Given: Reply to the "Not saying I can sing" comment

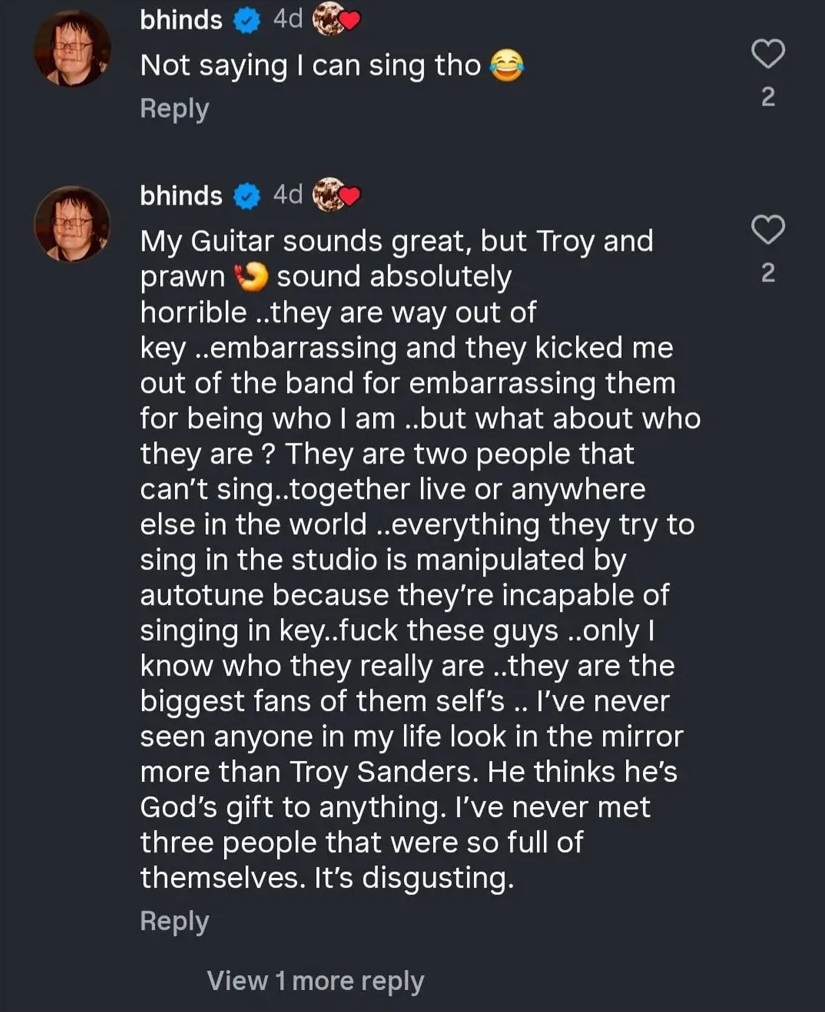Looking at the screenshot, I should [x=174, y=108].
